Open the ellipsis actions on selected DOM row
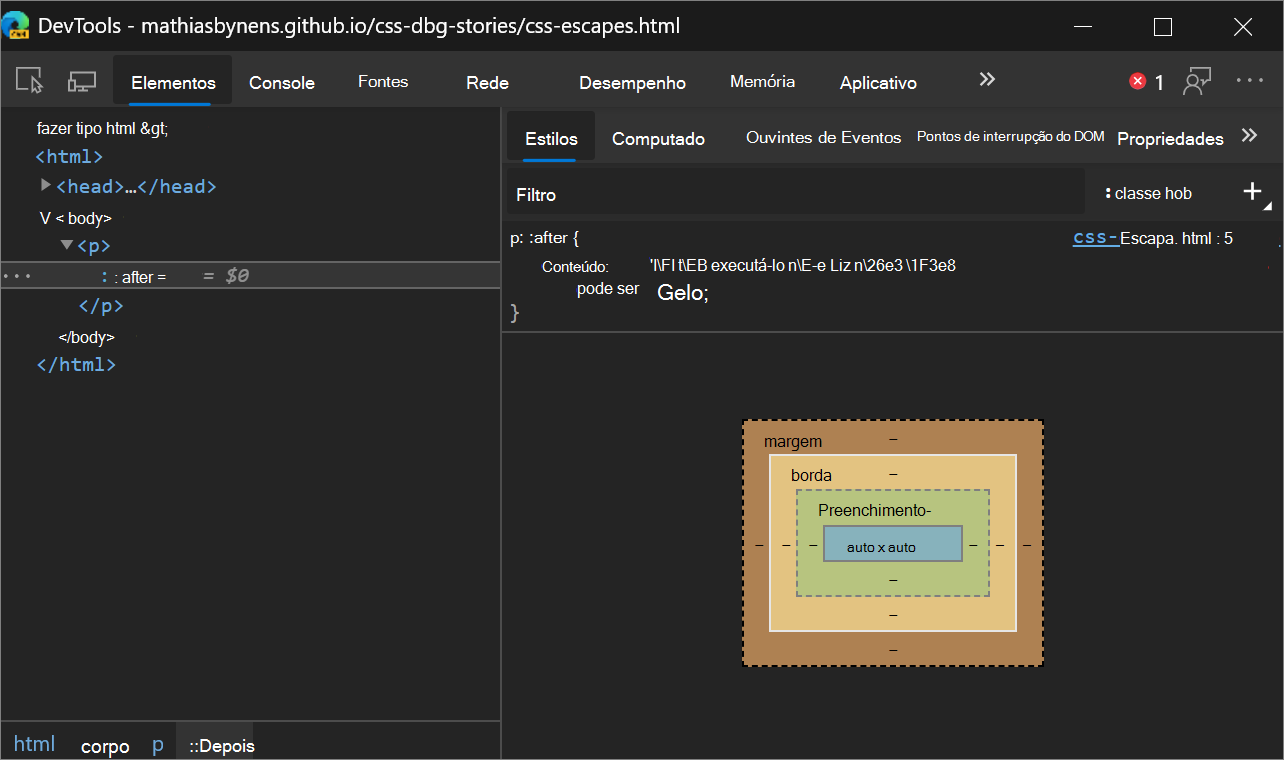 [16, 275]
